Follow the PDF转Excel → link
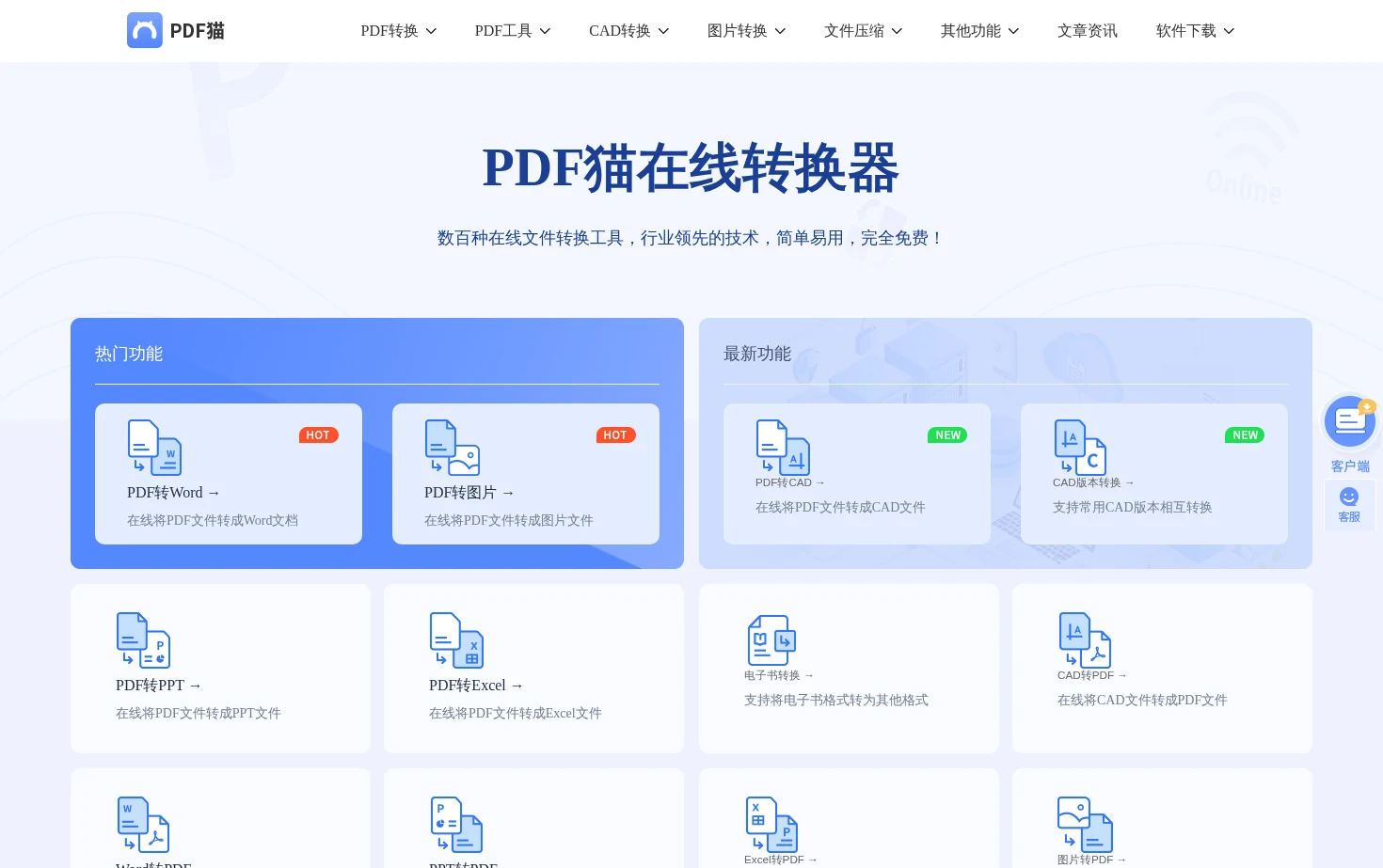Image resolution: width=1383 pixels, height=868 pixels. pos(475,686)
